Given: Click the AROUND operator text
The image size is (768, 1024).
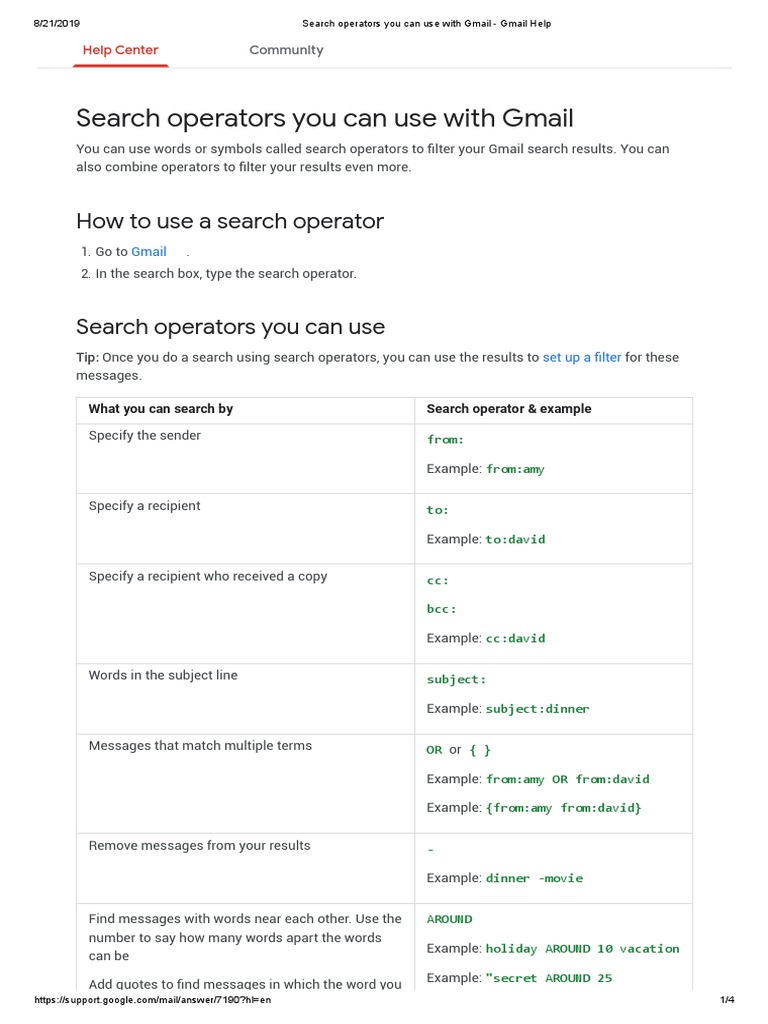Looking at the screenshot, I should click(x=449, y=919).
